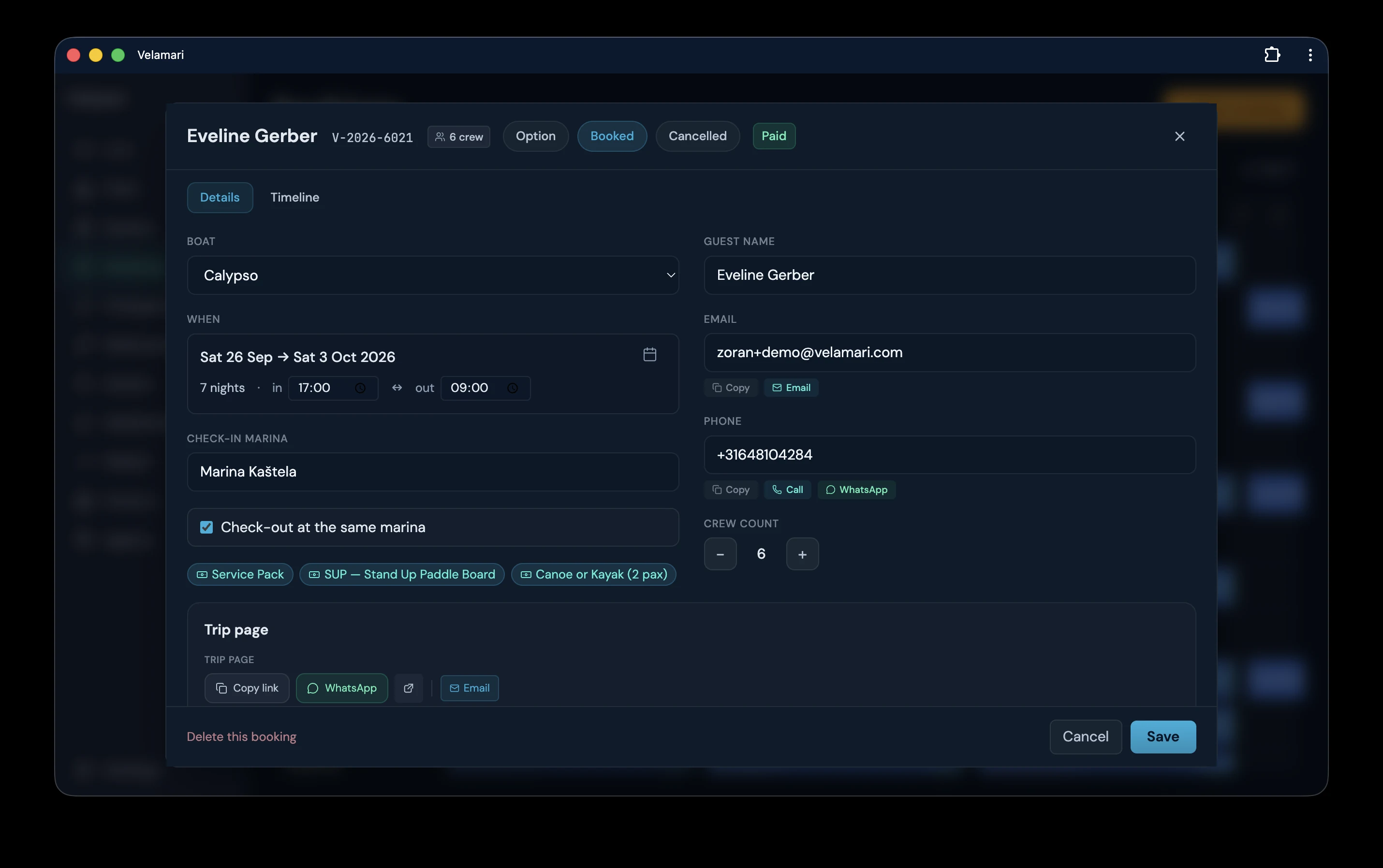1383x868 pixels.
Task: Message guest on WhatsApp under phone
Action: 856,490
